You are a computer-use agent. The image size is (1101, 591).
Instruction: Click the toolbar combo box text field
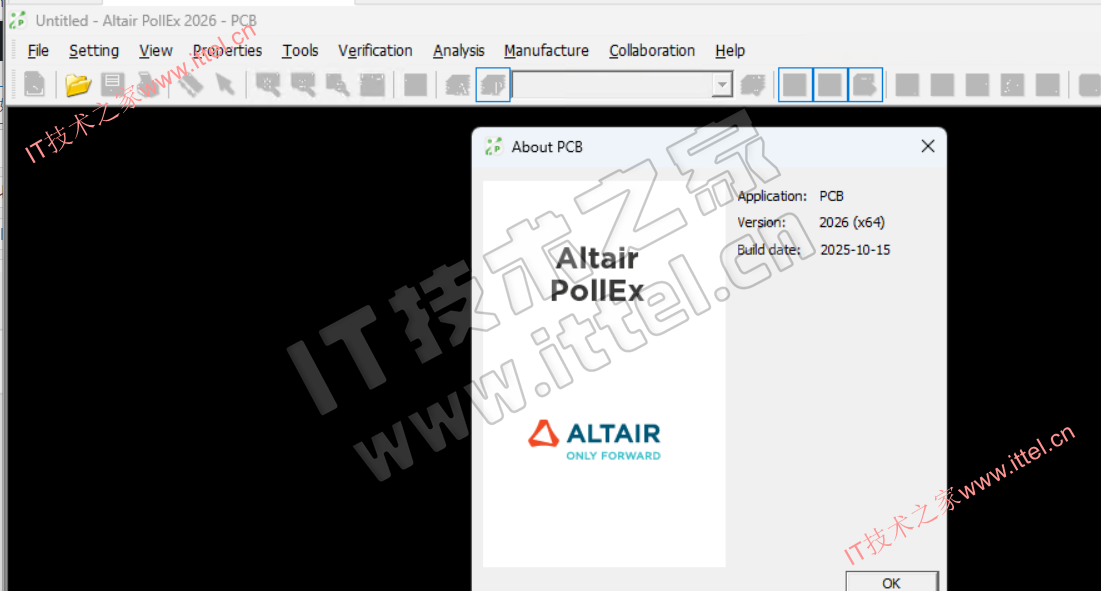click(611, 86)
